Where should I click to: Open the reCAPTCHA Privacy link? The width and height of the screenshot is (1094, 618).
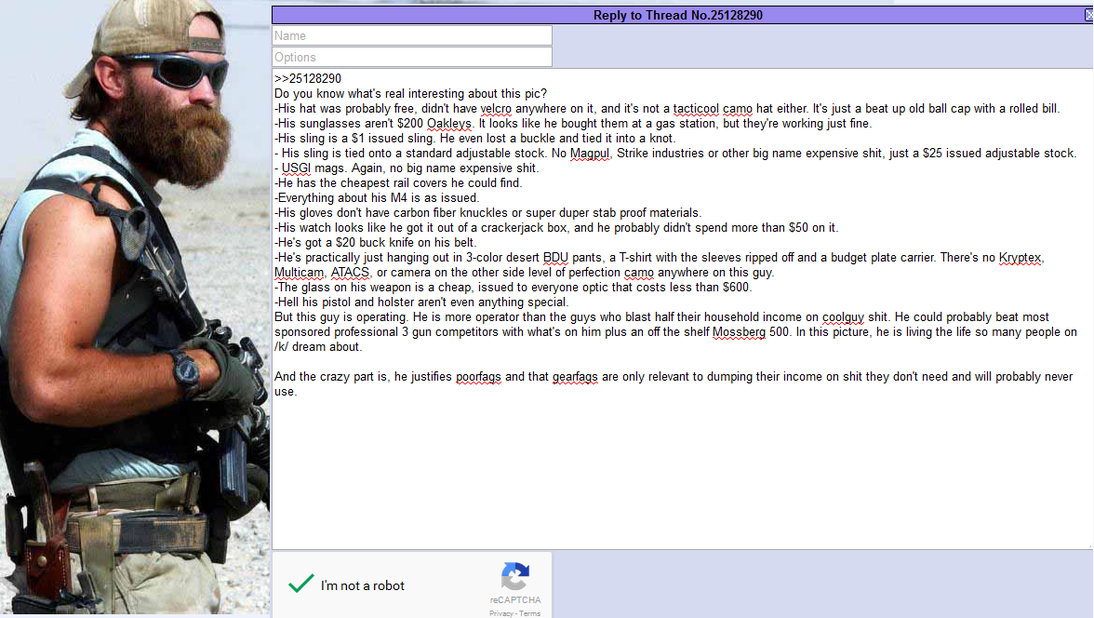[500, 614]
